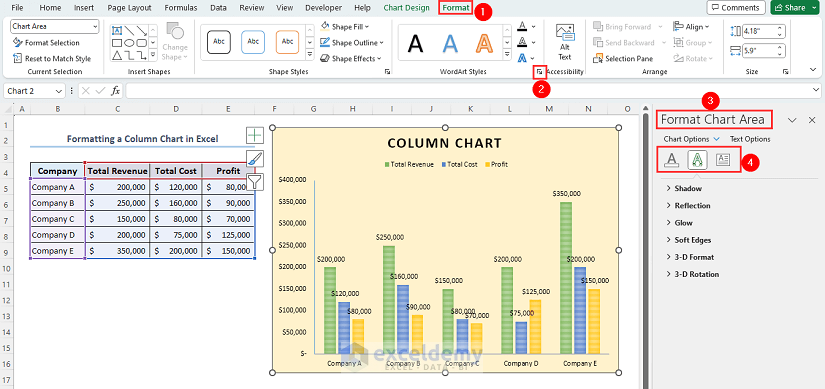Expand the formula bar
Screen dimensions: 825x389
[816, 91]
